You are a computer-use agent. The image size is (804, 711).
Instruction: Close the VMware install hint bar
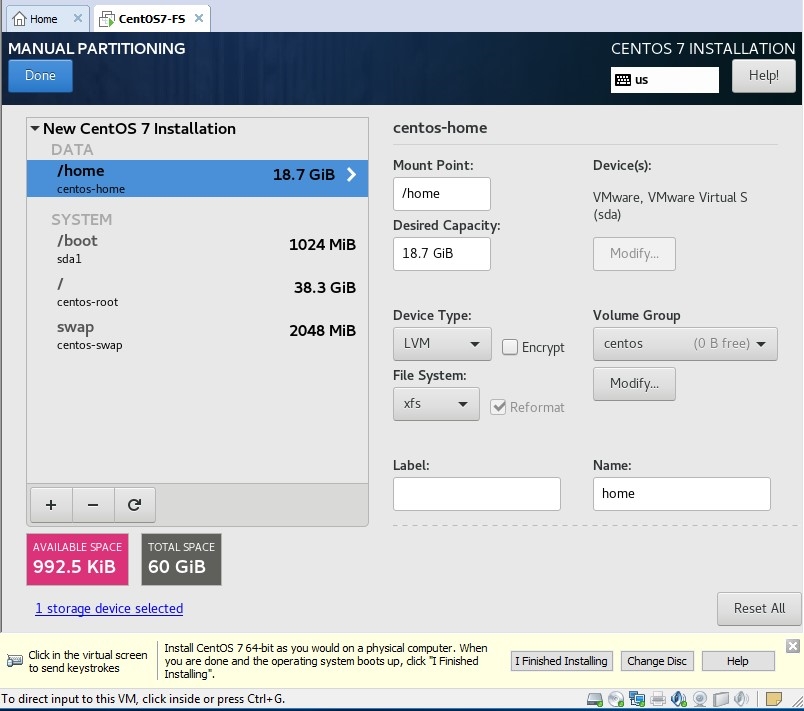792,646
